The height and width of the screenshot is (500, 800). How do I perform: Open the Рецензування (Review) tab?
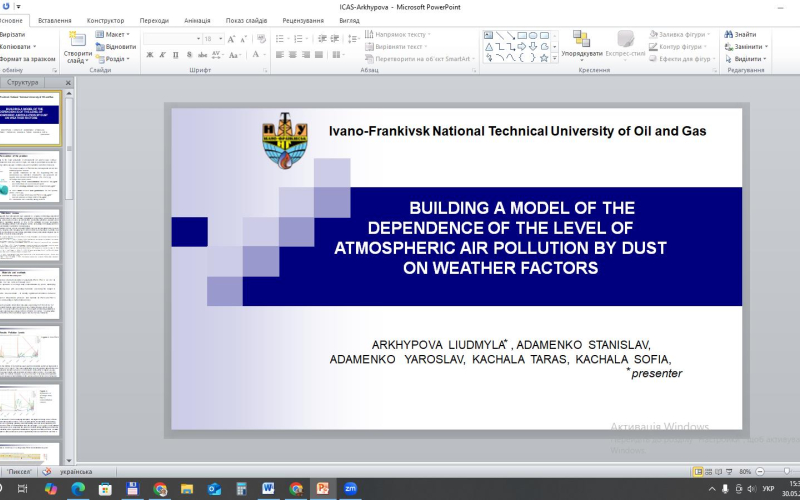[x=303, y=20]
